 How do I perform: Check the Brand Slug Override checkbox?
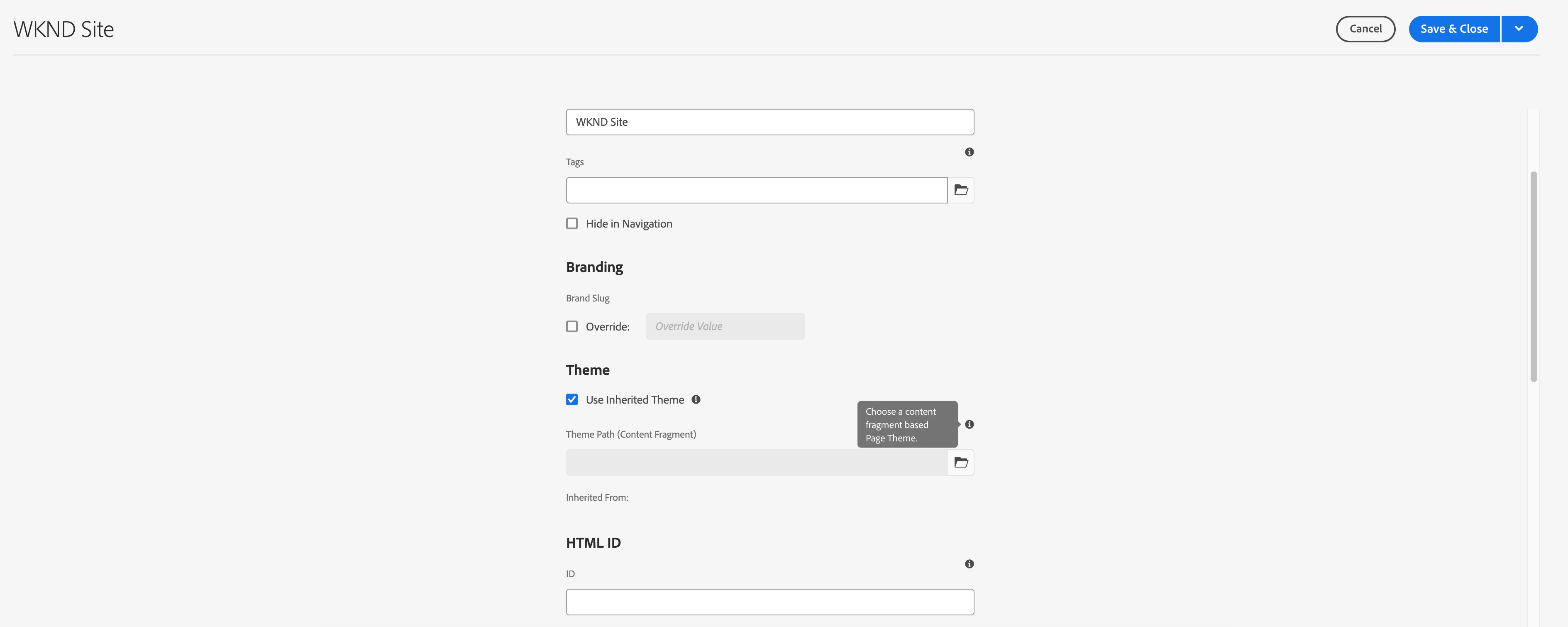pos(572,326)
